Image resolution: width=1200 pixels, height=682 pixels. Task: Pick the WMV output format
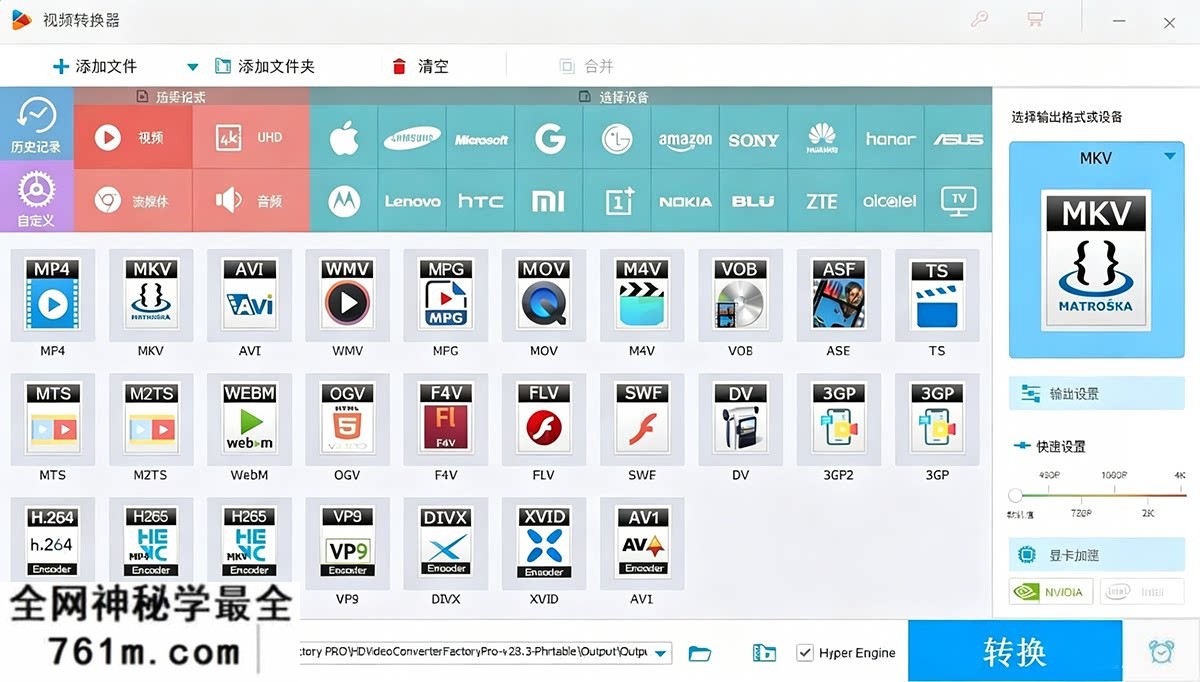click(x=347, y=294)
